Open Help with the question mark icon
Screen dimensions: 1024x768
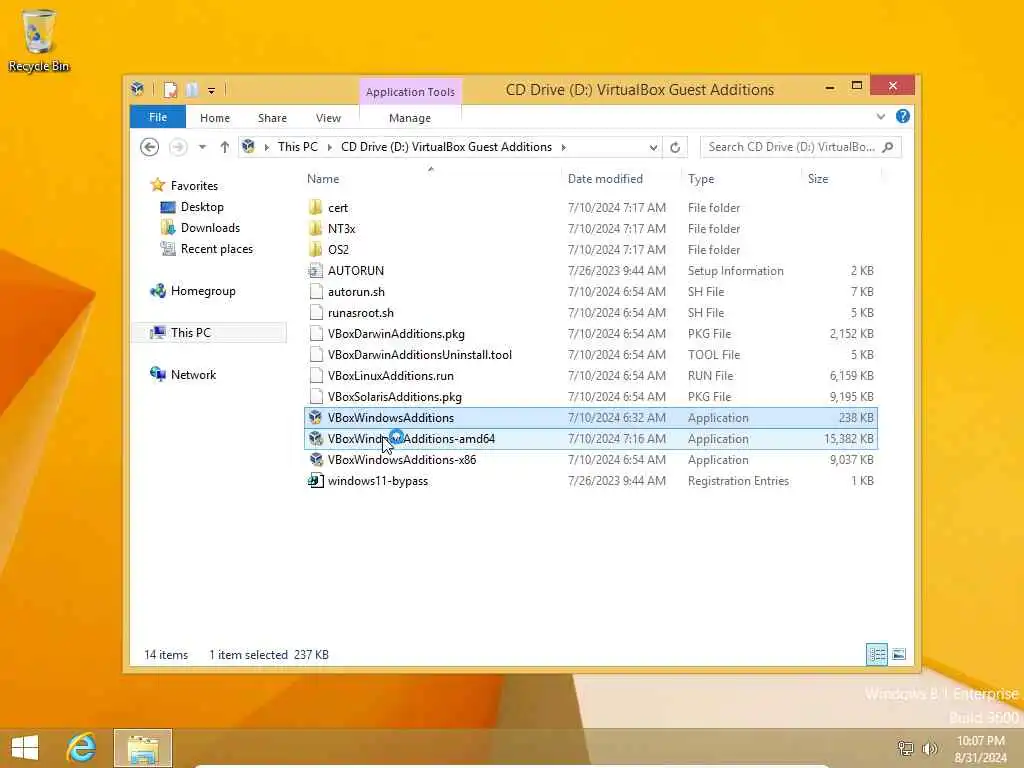pyautogui.click(x=903, y=116)
